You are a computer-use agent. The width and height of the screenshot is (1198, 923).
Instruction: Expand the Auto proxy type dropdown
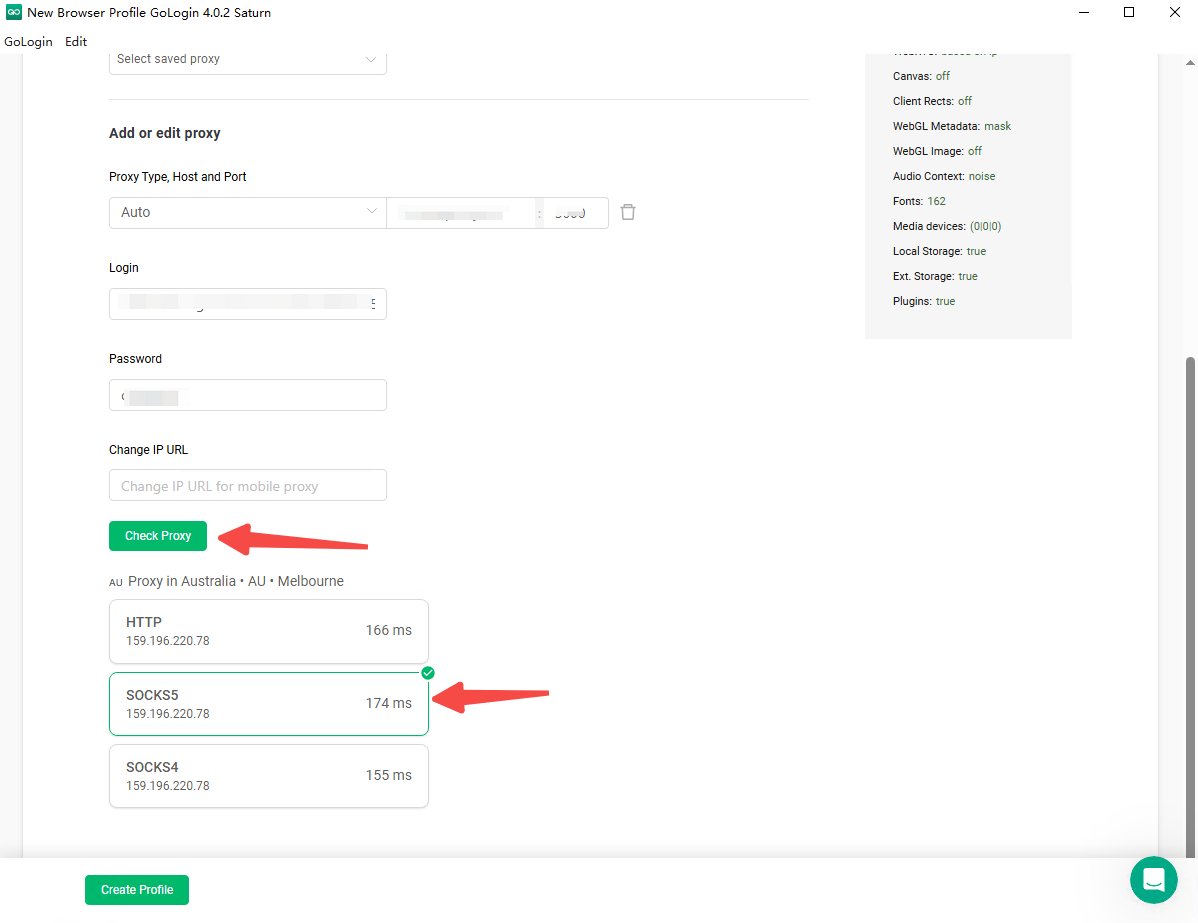(x=247, y=212)
